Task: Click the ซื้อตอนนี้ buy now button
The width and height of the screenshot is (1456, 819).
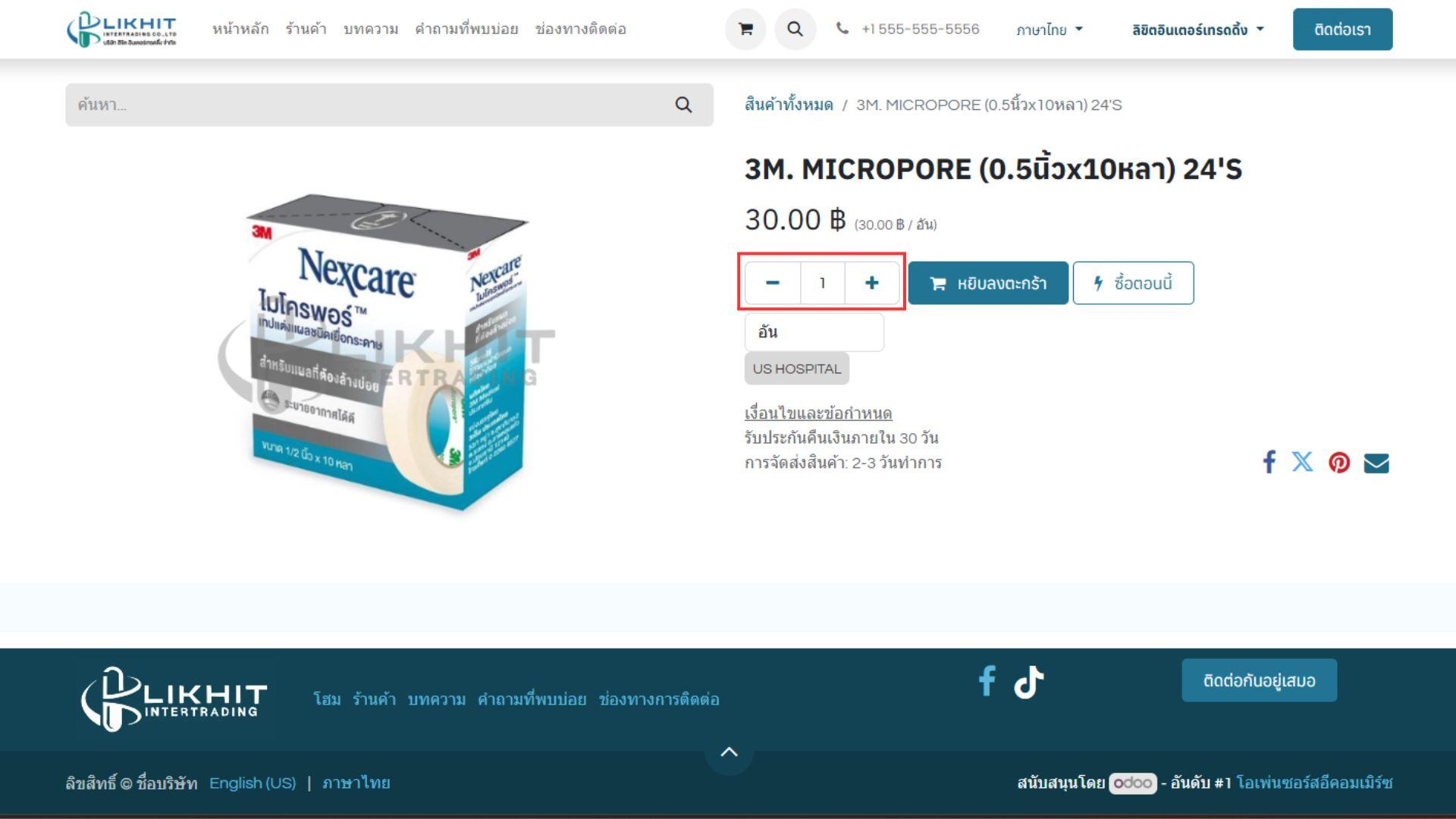Action: point(1133,283)
